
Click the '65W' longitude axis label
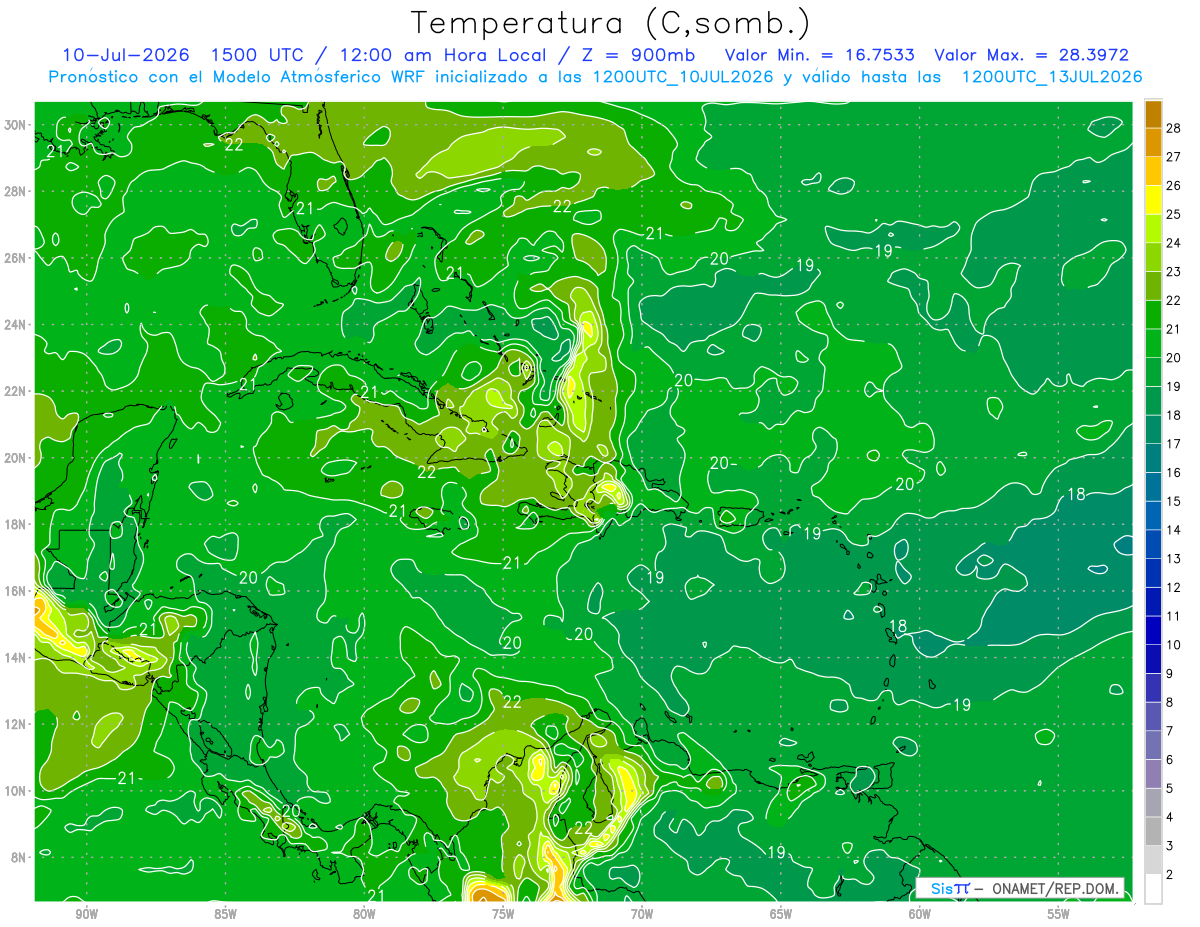click(781, 914)
